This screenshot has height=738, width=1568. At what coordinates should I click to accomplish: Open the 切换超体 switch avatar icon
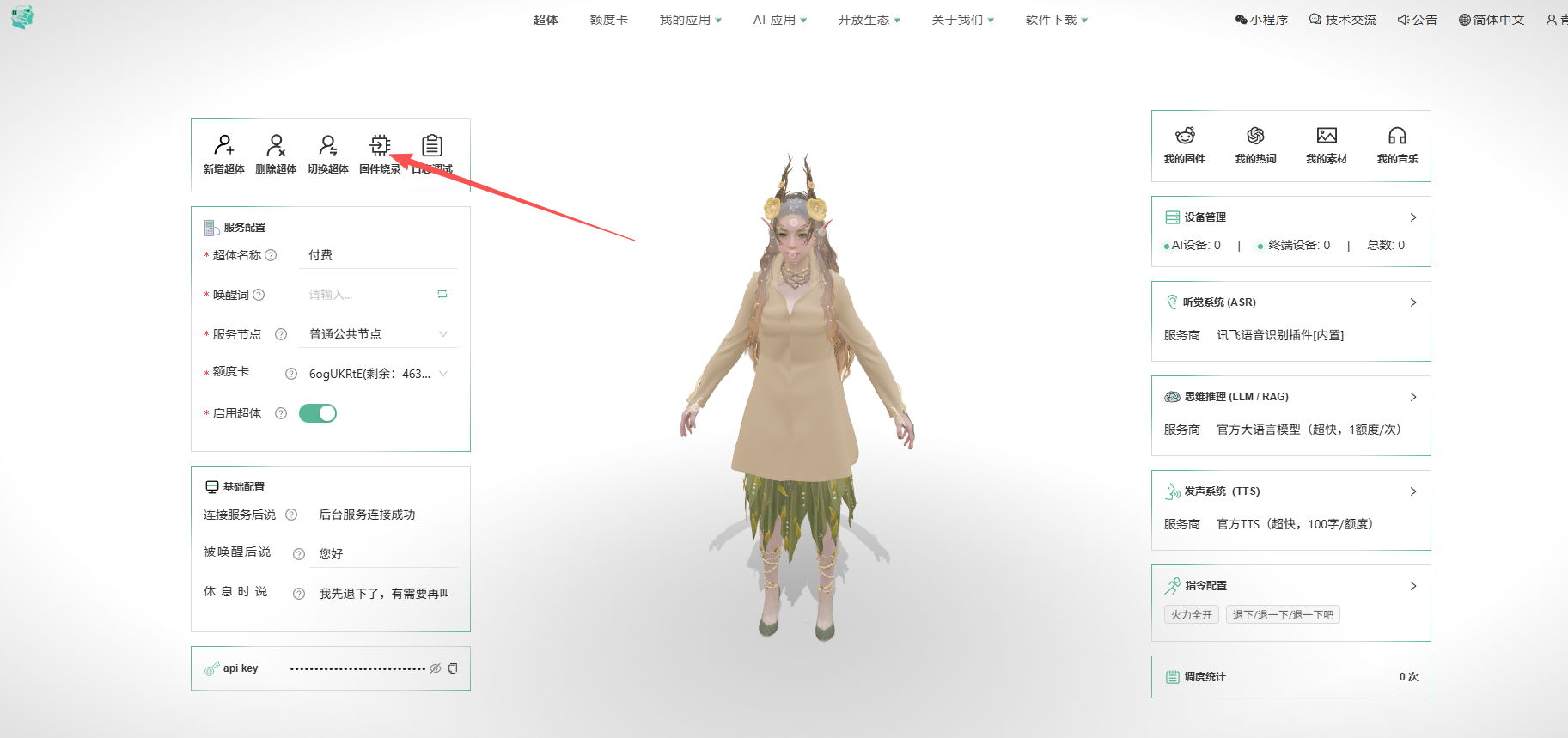coord(328,145)
